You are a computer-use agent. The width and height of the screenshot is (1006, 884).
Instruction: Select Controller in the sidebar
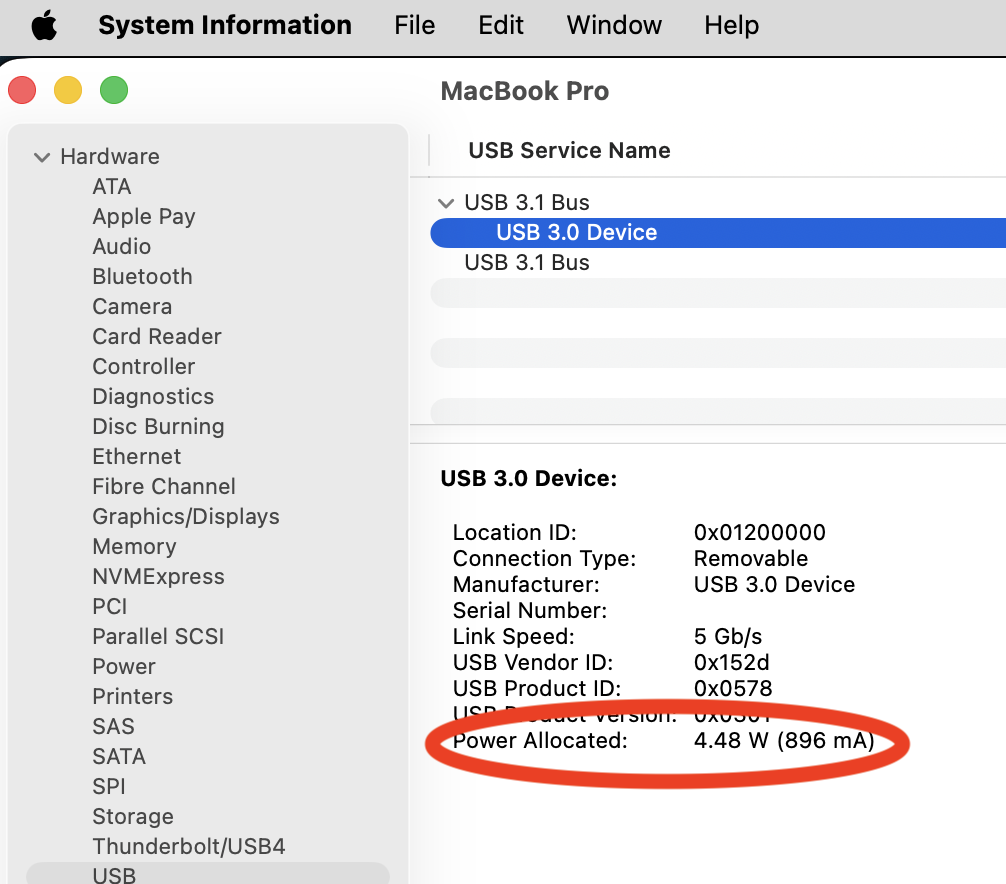(x=144, y=366)
